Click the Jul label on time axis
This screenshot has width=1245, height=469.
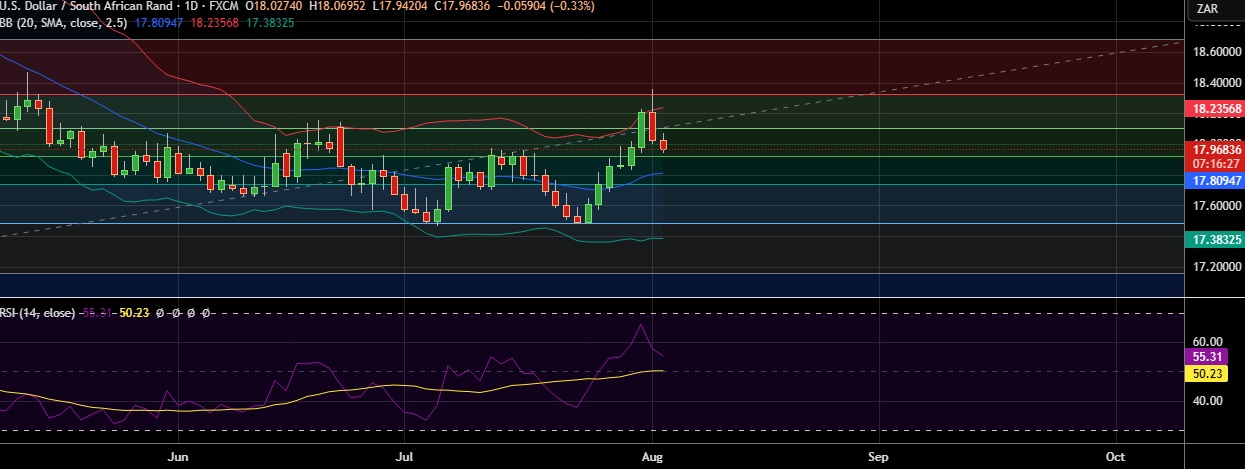click(x=404, y=456)
